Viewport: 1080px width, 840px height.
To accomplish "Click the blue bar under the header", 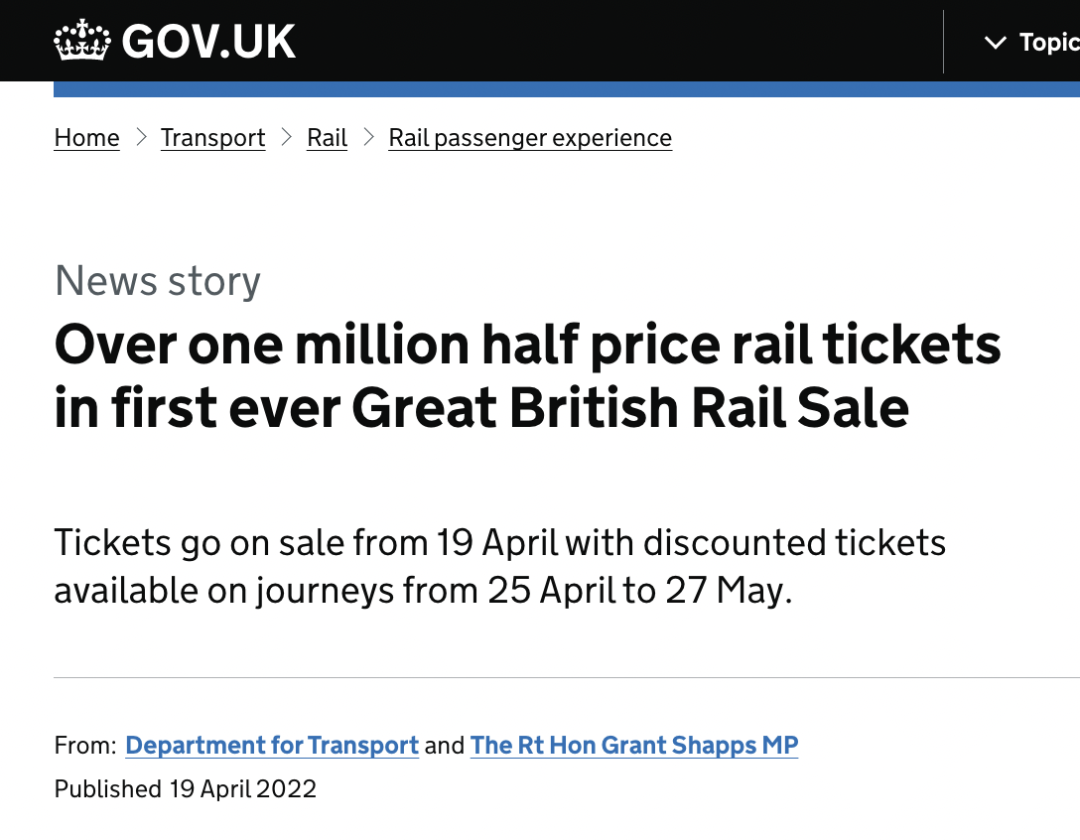I will pos(566,89).
